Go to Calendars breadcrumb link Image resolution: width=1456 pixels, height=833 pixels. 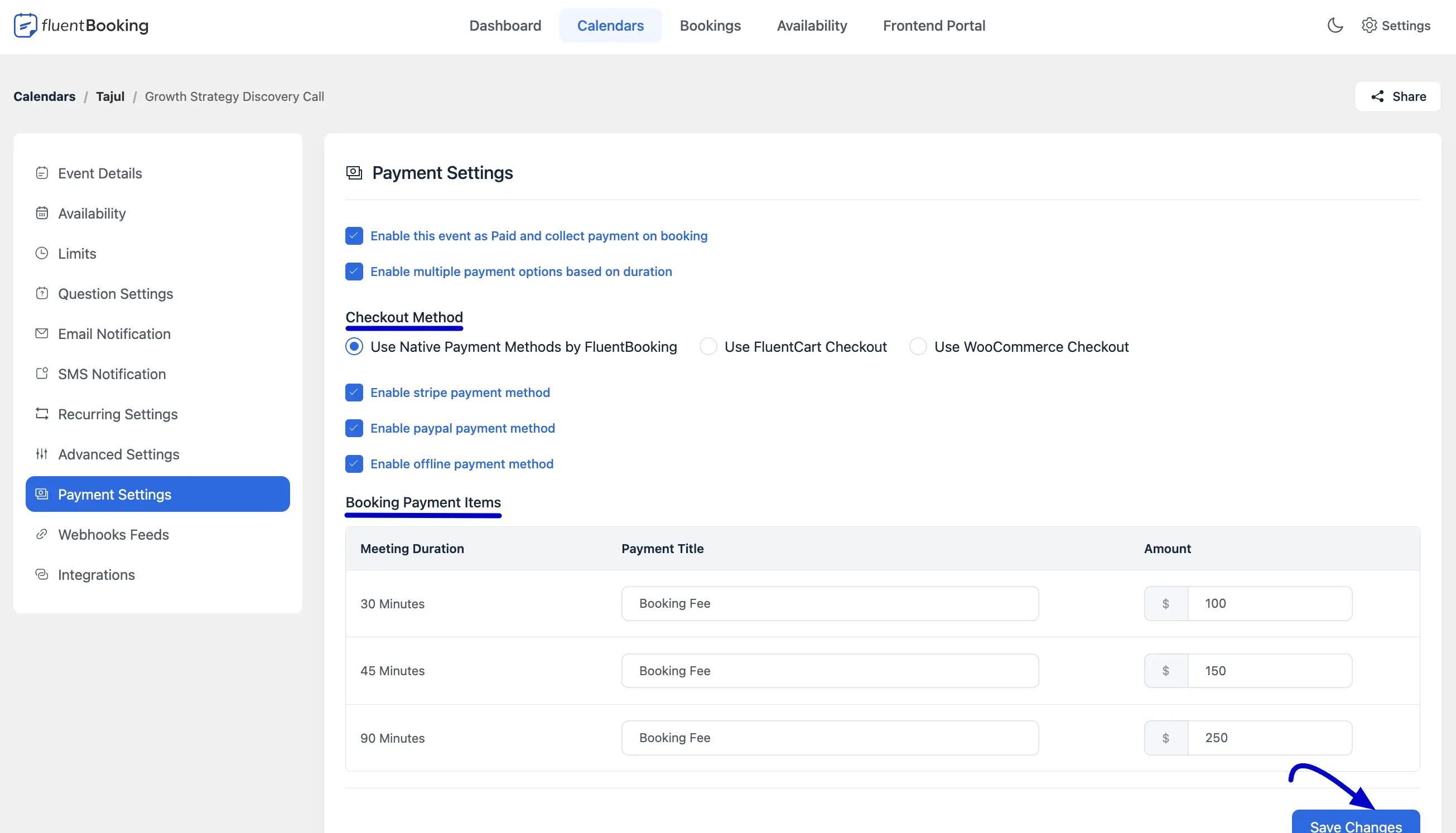click(45, 96)
